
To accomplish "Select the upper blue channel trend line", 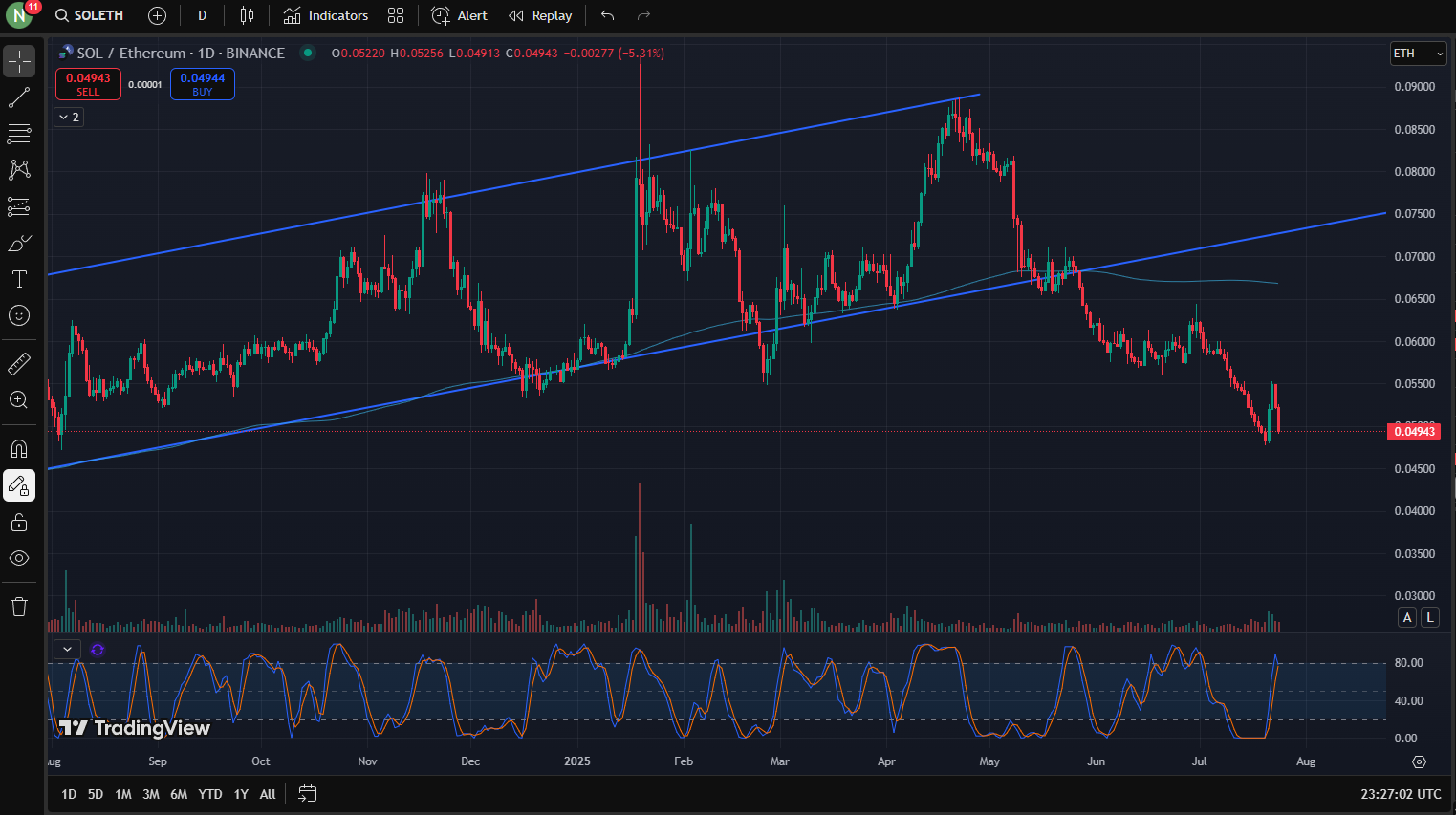I will coord(513,184).
